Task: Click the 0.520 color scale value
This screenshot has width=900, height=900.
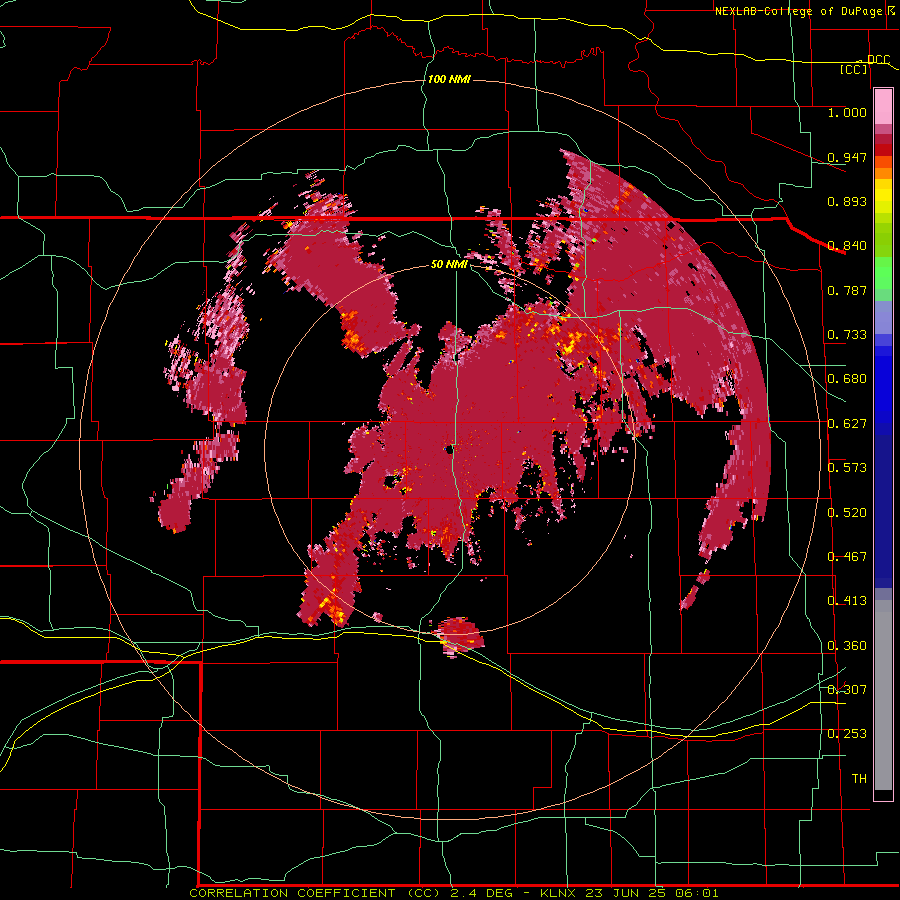Action: click(x=847, y=513)
